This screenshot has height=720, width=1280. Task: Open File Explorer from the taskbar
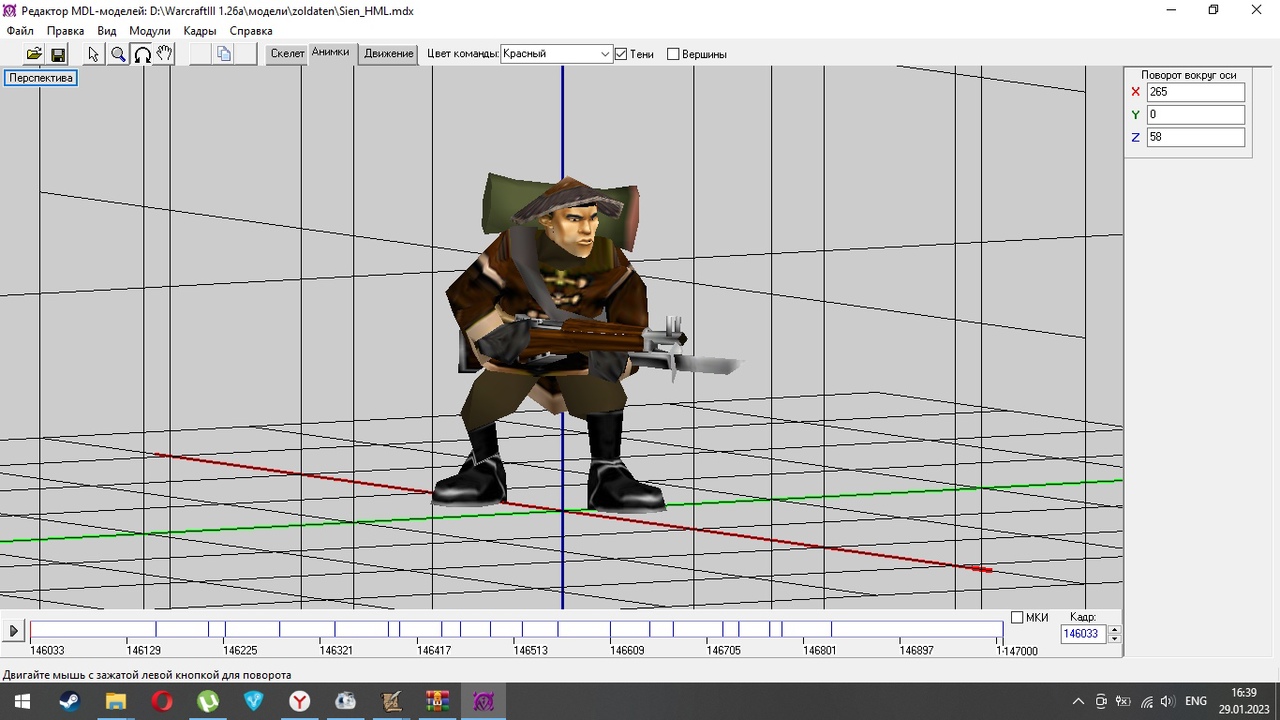click(x=116, y=701)
